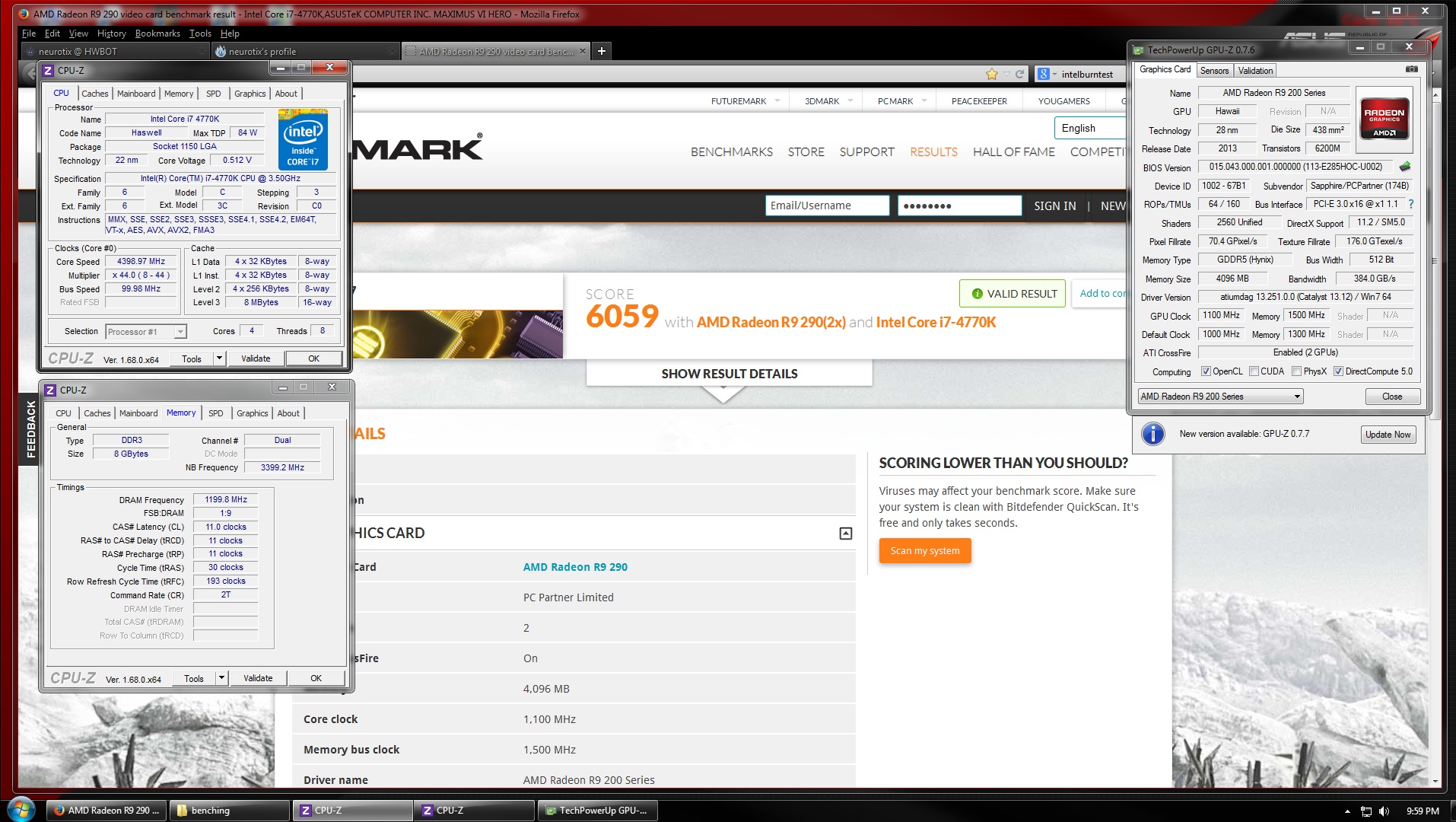Click the bus interface question mark icon
Viewport: 1456px width, 822px height.
[1411, 204]
